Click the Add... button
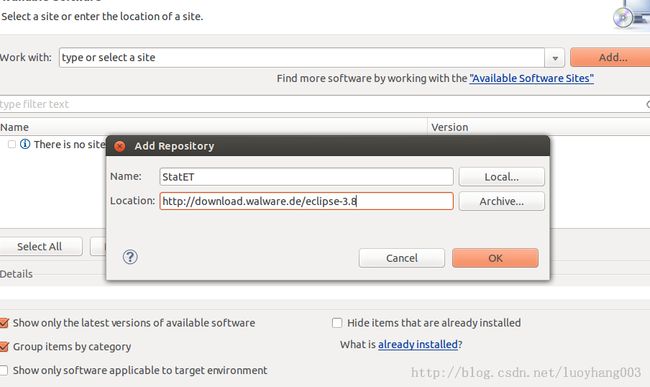Image resolution: width=650 pixels, height=387 pixels. 612,57
